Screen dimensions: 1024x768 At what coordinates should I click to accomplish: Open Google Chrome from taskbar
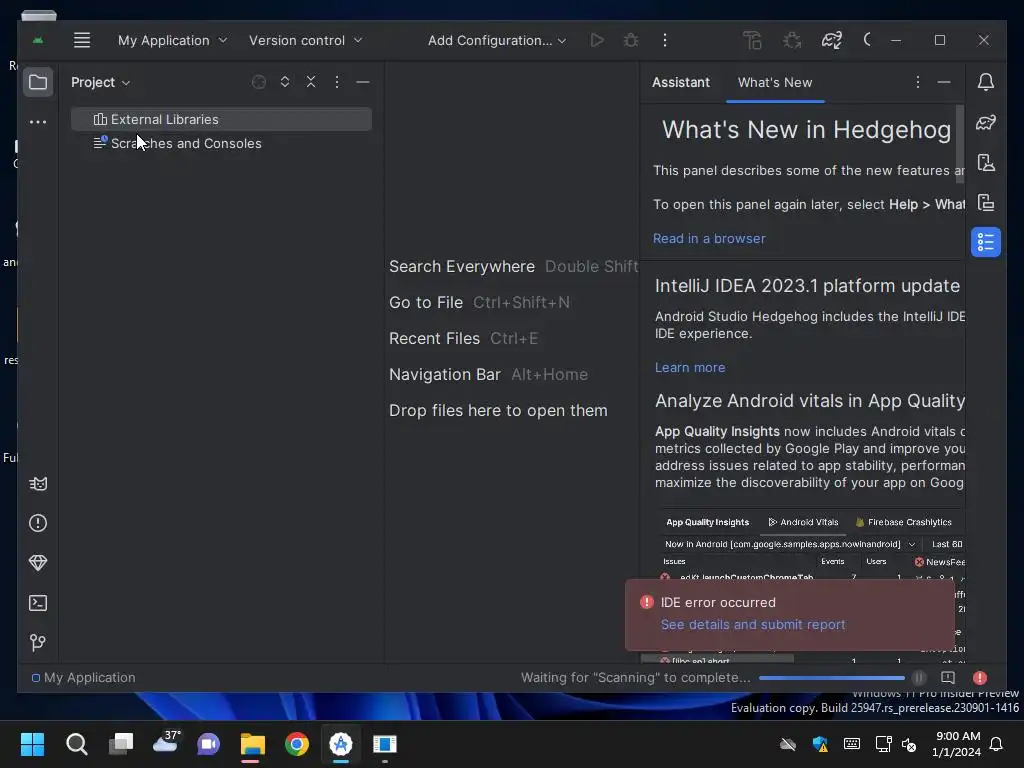(x=296, y=744)
